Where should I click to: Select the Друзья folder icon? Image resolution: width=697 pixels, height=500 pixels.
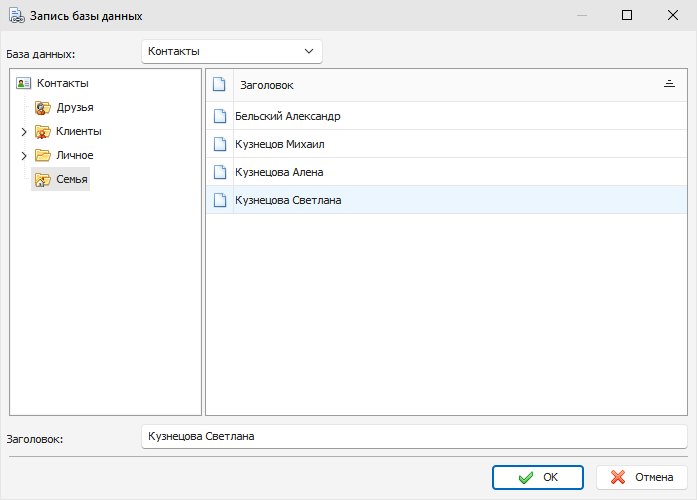click(x=43, y=108)
